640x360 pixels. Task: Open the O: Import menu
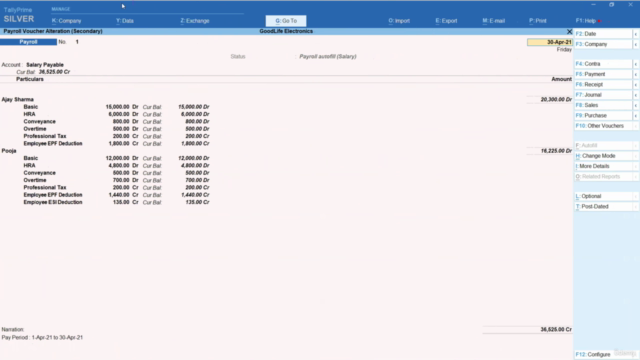[399, 21]
